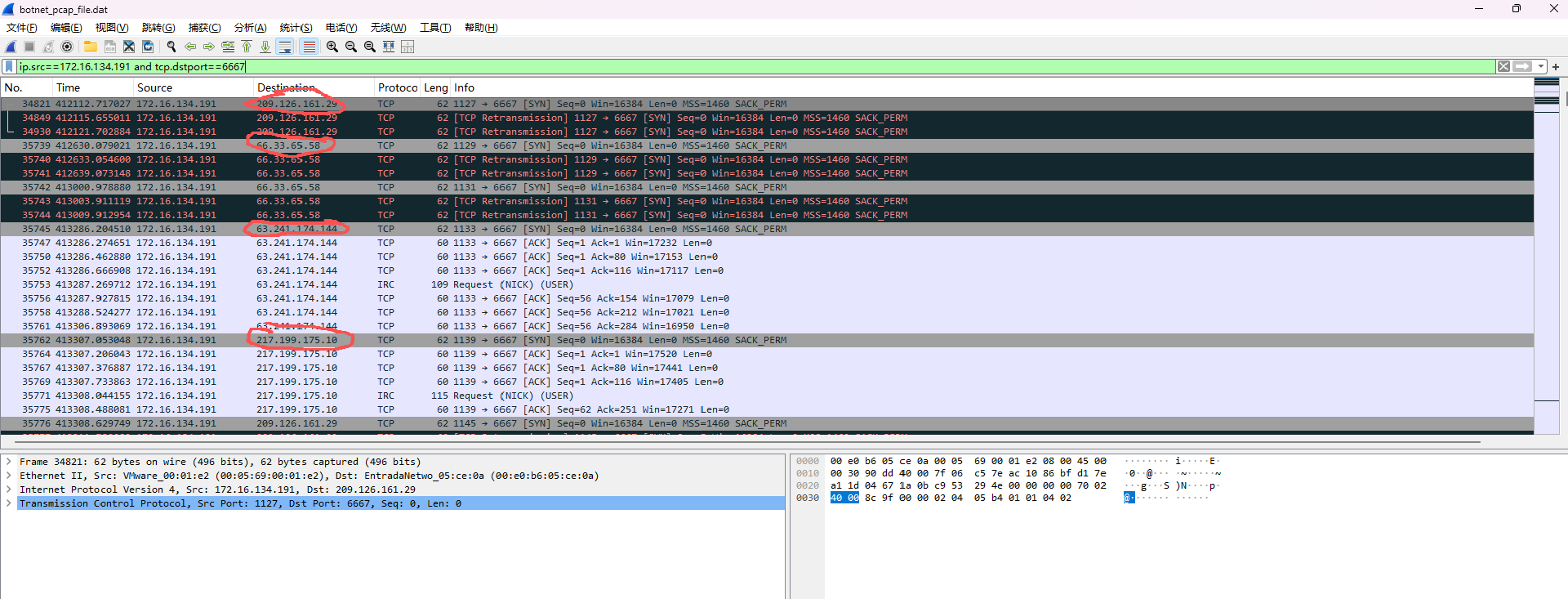Open the 跳转(G) menu
Viewport: 1568px width, 599px height.
[x=158, y=28]
